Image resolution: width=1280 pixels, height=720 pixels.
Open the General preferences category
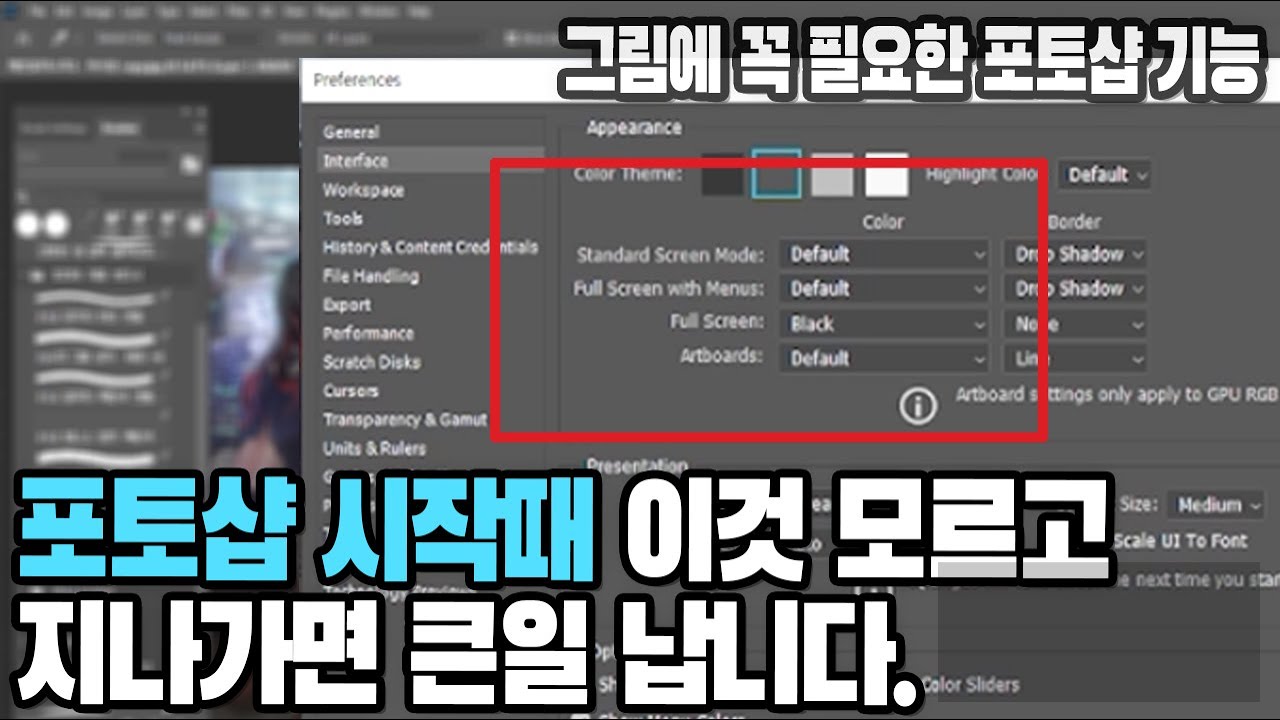click(351, 132)
